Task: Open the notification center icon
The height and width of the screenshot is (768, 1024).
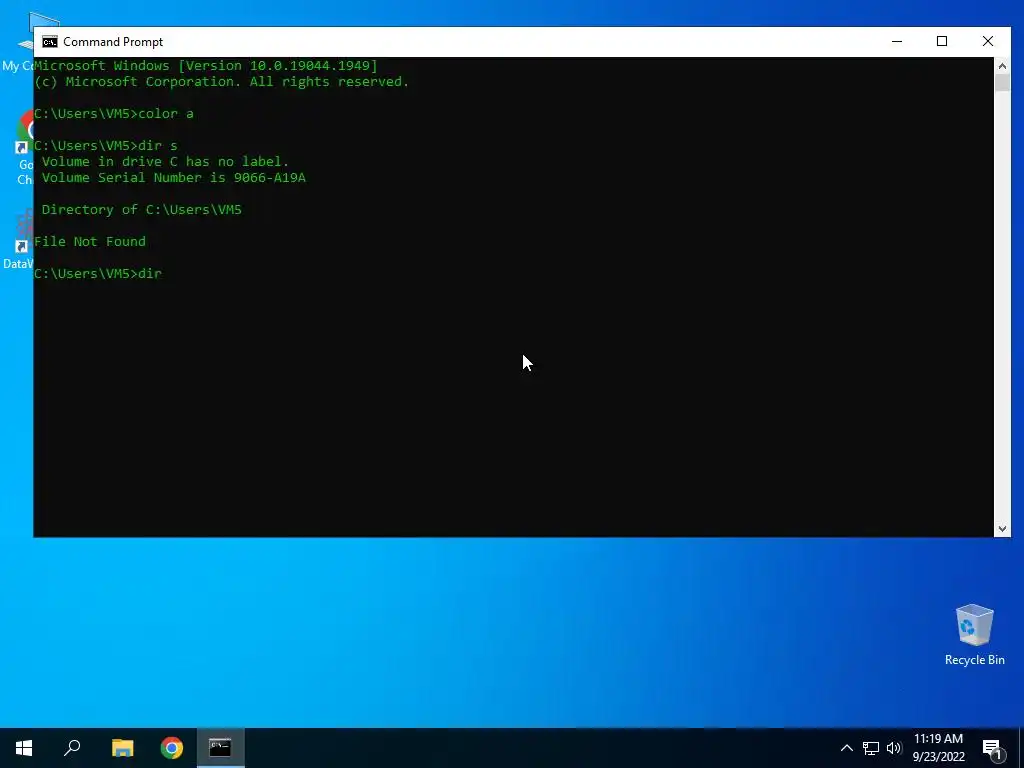Action: (x=993, y=748)
